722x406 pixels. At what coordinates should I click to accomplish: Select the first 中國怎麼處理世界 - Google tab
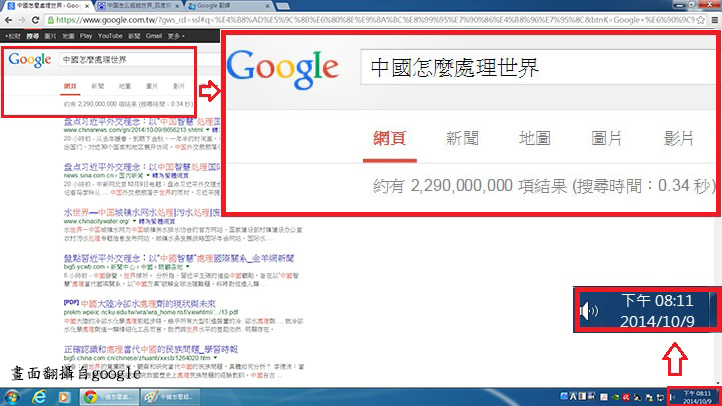tap(46, 6)
